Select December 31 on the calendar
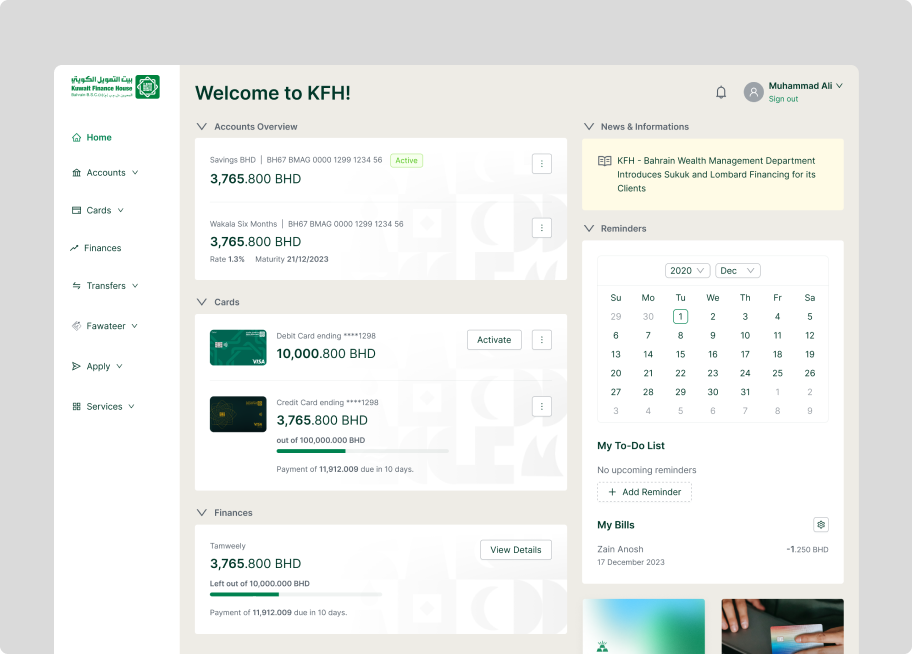 [x=744, y=392]
